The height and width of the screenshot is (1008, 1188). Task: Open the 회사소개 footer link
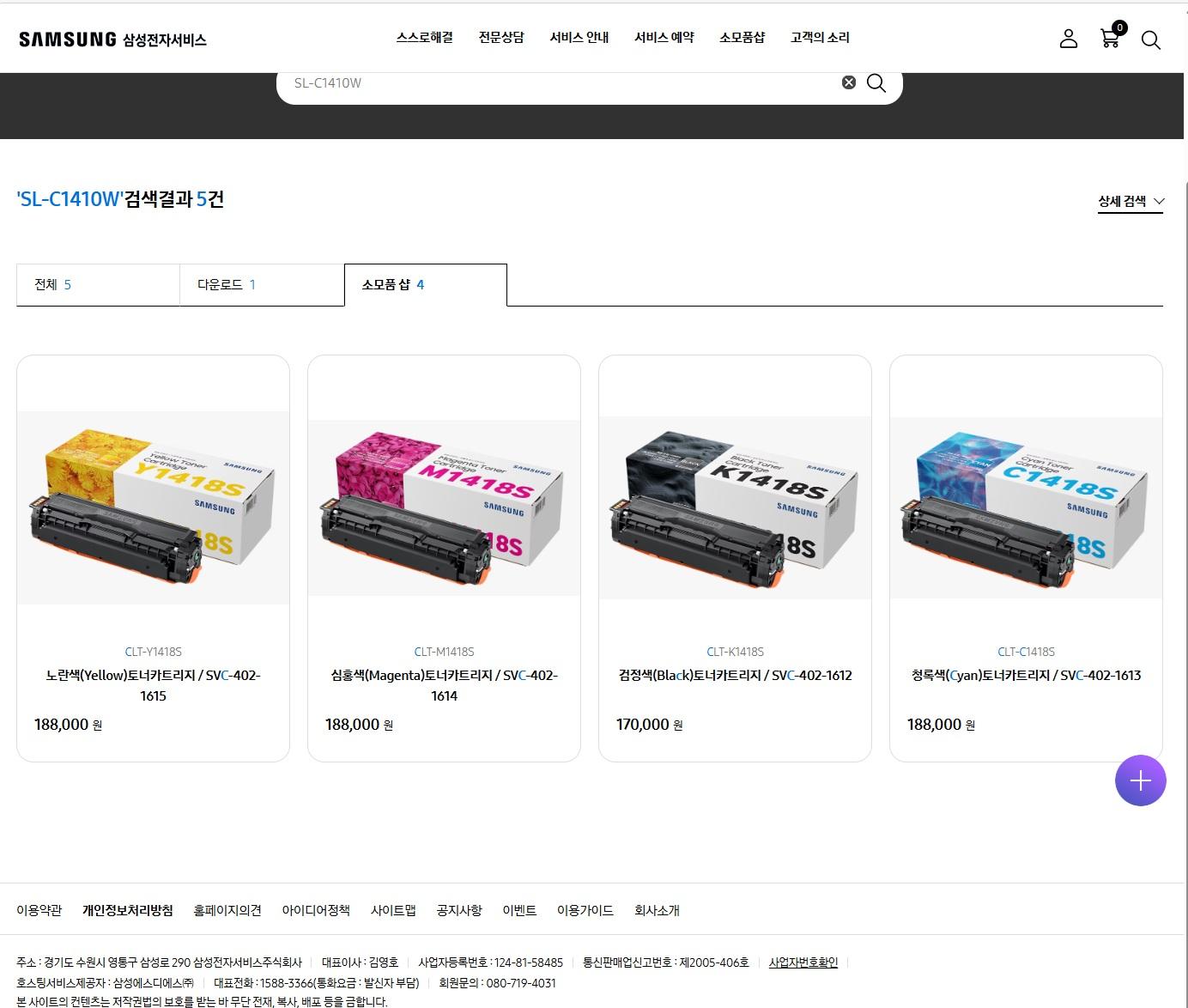coord(657,910)
